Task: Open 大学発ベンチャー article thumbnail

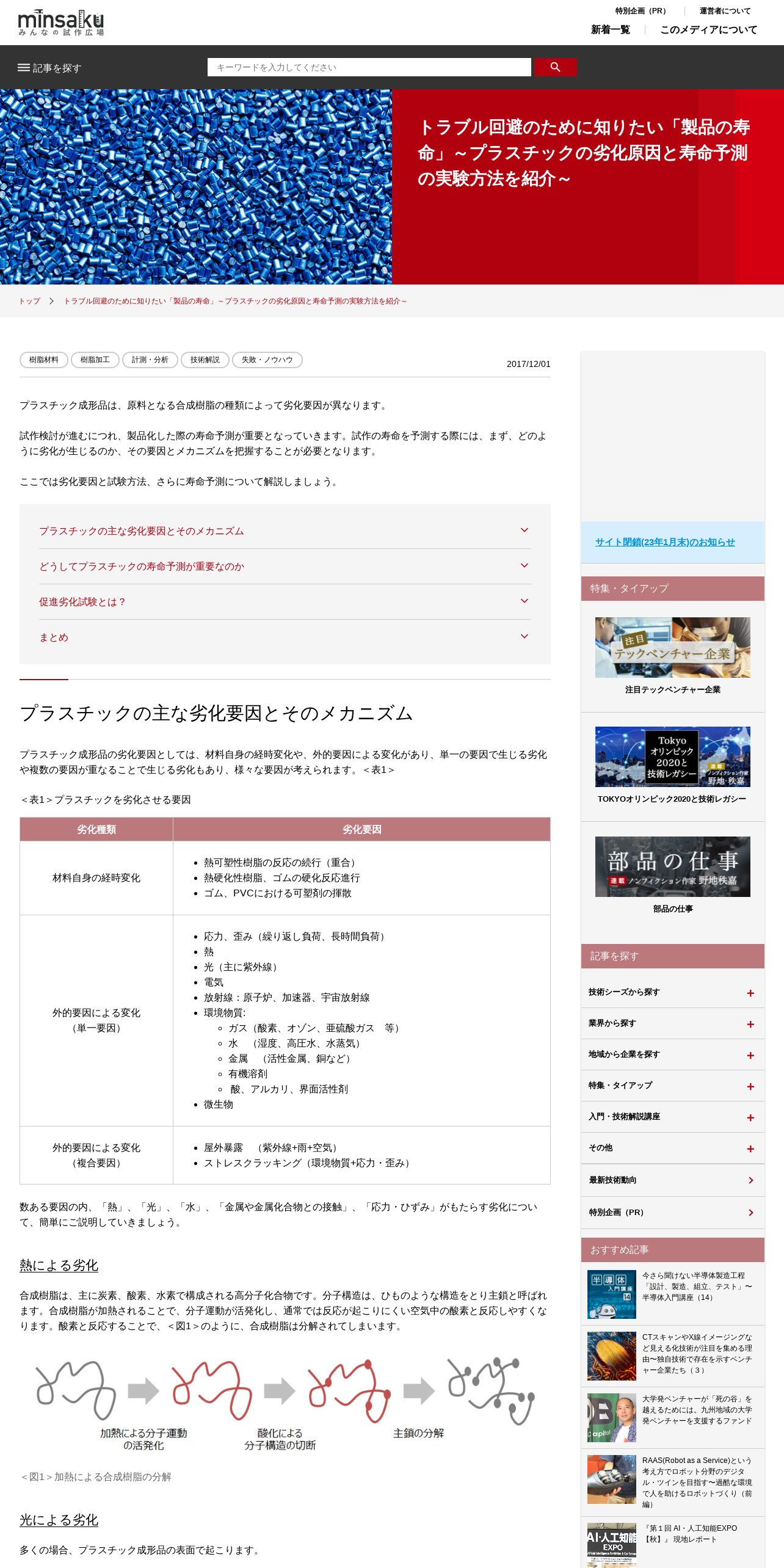Action: pos(612,1418)
